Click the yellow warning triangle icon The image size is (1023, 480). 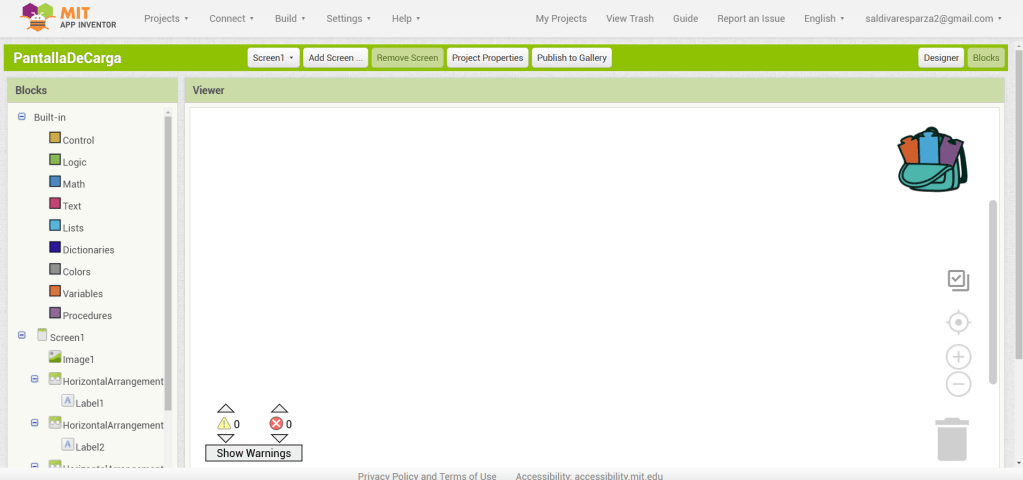coord(224,424)
